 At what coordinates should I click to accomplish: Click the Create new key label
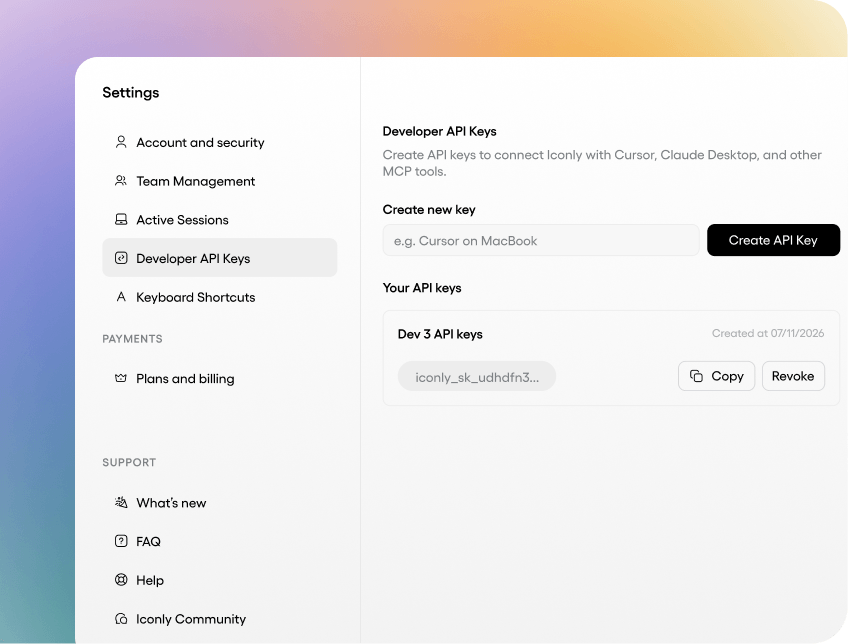coord(429,209)
